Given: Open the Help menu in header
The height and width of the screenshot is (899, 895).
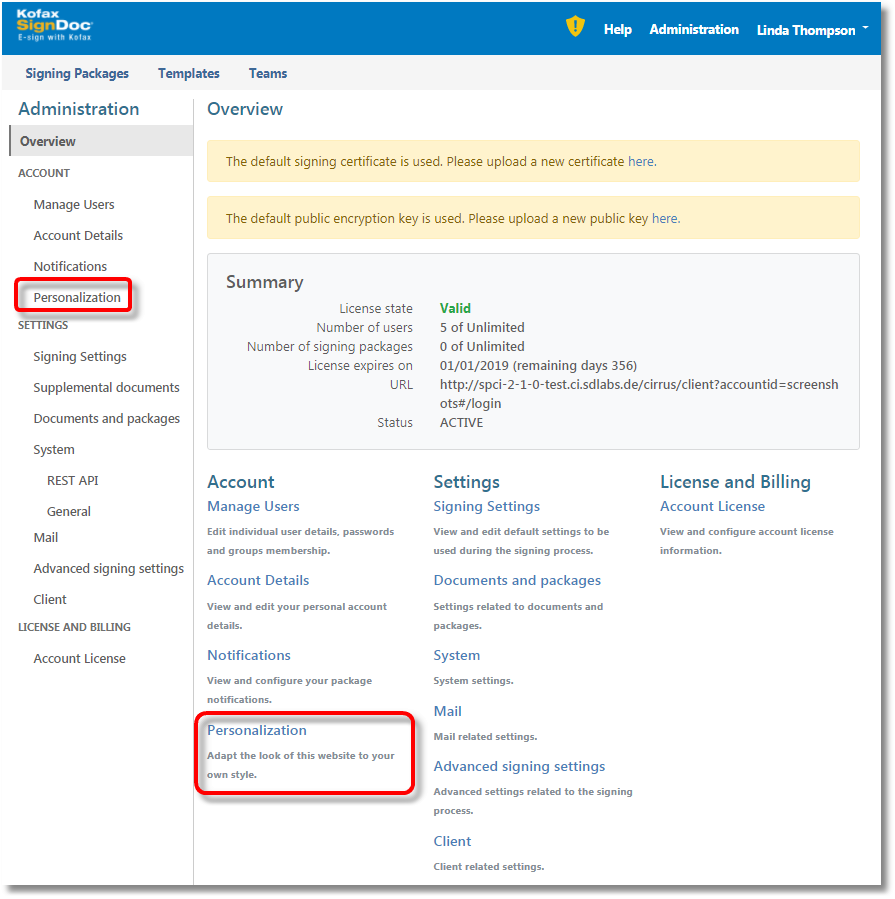Looking at the screenshot, I should click(x=617, y=30).
